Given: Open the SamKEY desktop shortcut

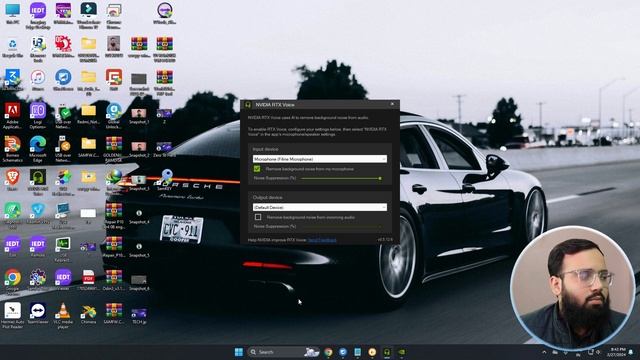Looking at the screenshot, I should (165, 180).
